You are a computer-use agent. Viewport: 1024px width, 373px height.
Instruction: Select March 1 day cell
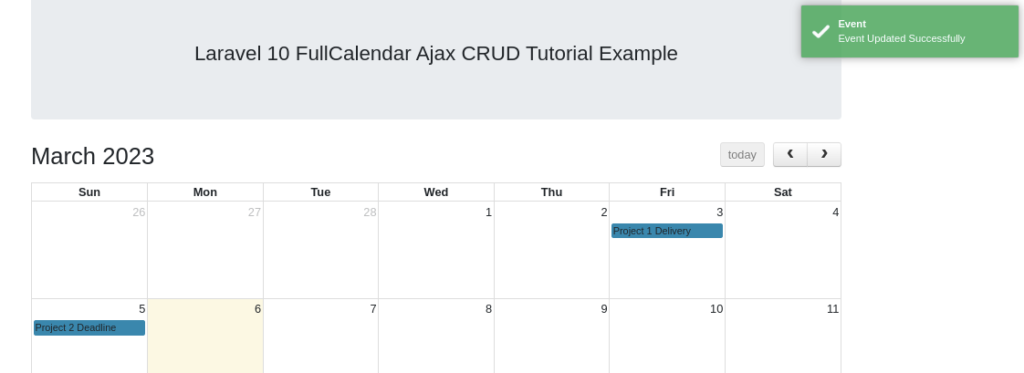436,250
